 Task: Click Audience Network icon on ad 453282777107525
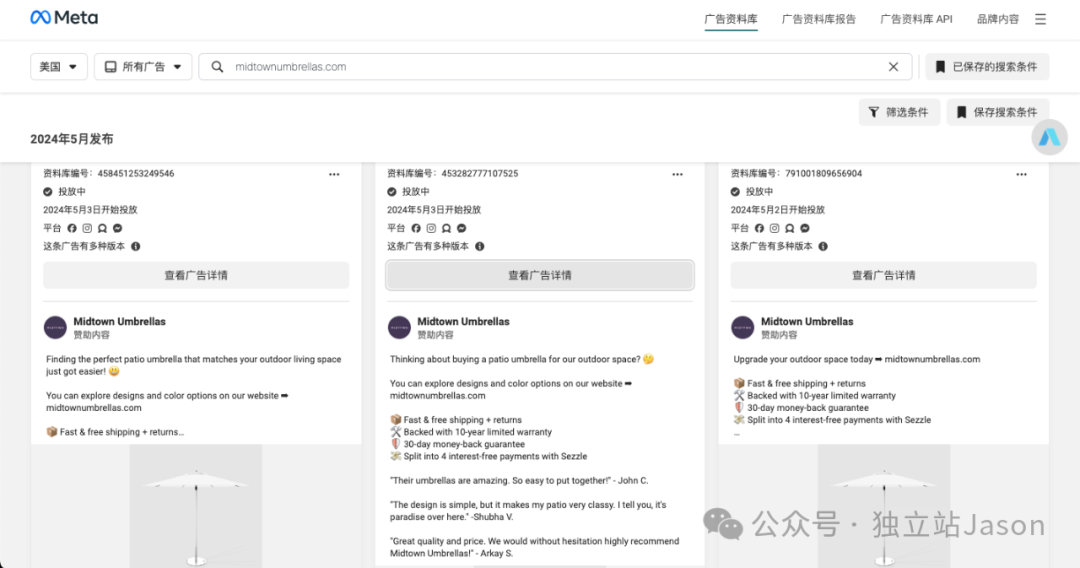(x=446, y=228)
